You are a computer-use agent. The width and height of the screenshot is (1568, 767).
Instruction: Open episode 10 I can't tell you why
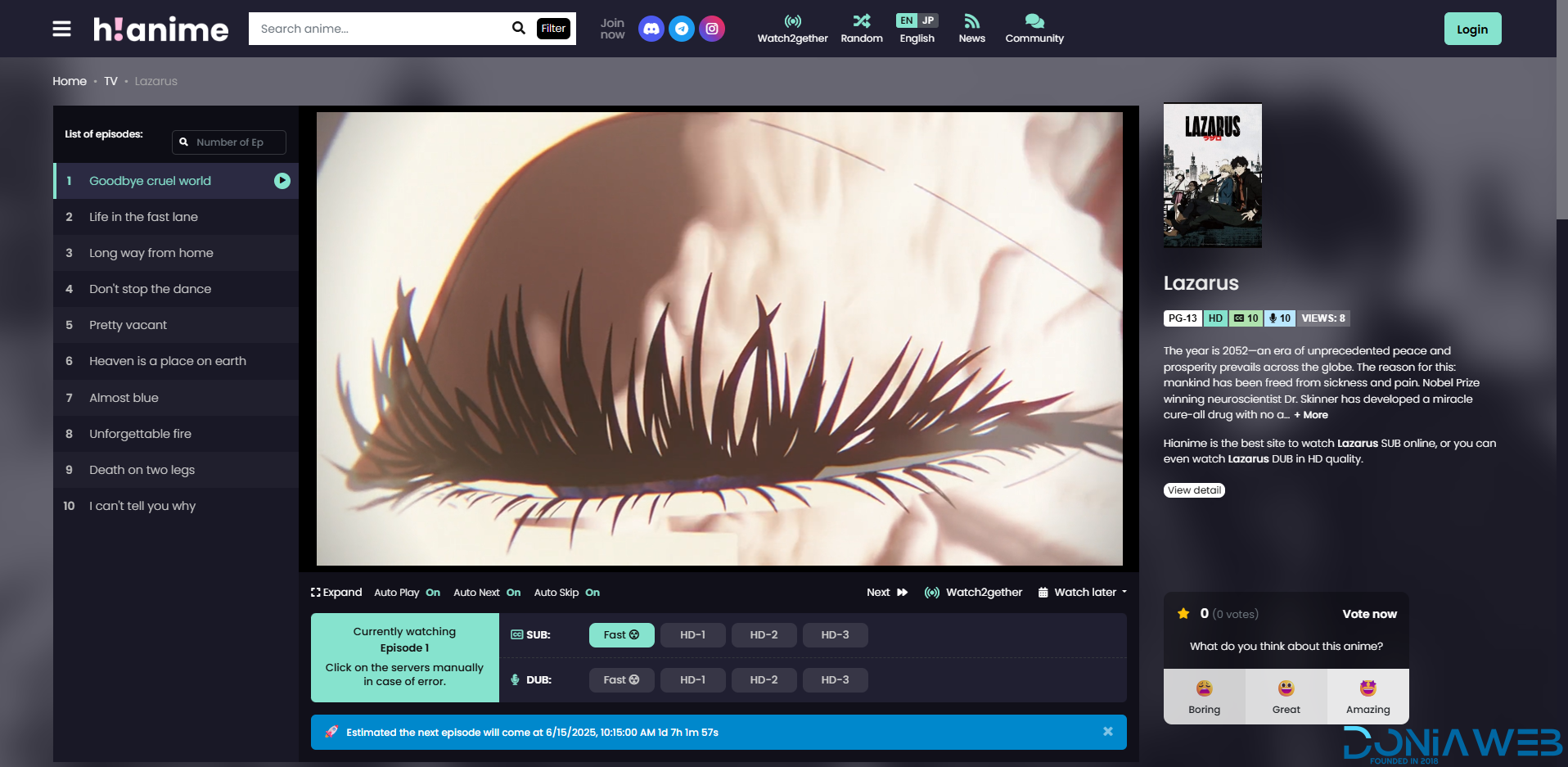coord(176,506)
